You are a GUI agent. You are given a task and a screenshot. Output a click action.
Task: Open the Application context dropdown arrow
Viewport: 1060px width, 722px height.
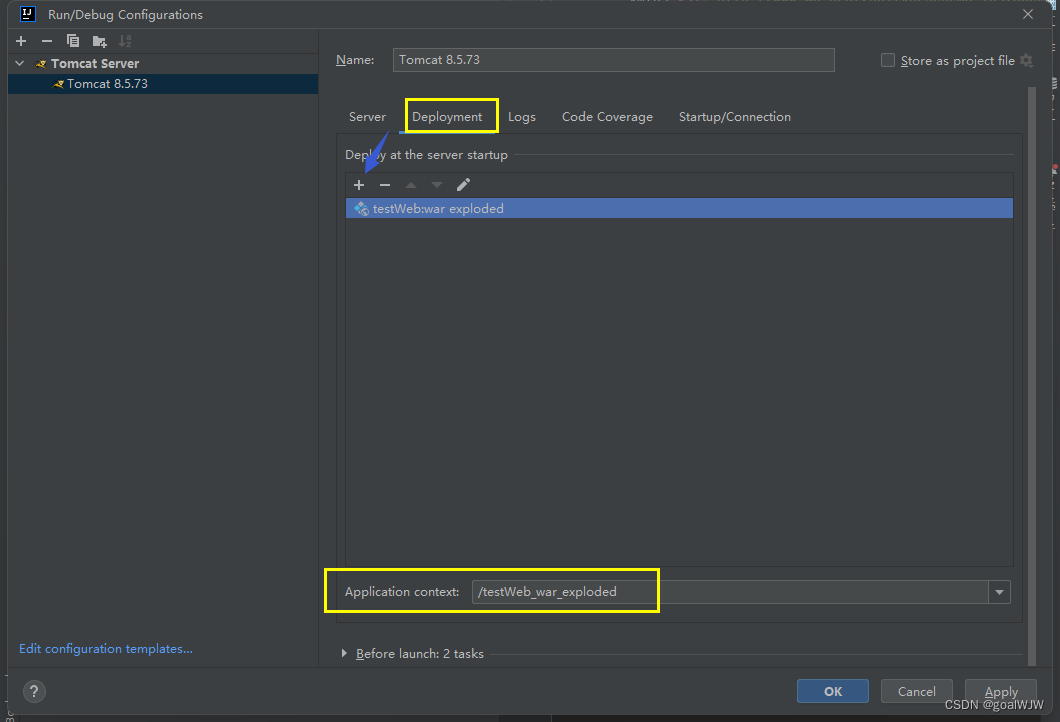click(999, 592)
